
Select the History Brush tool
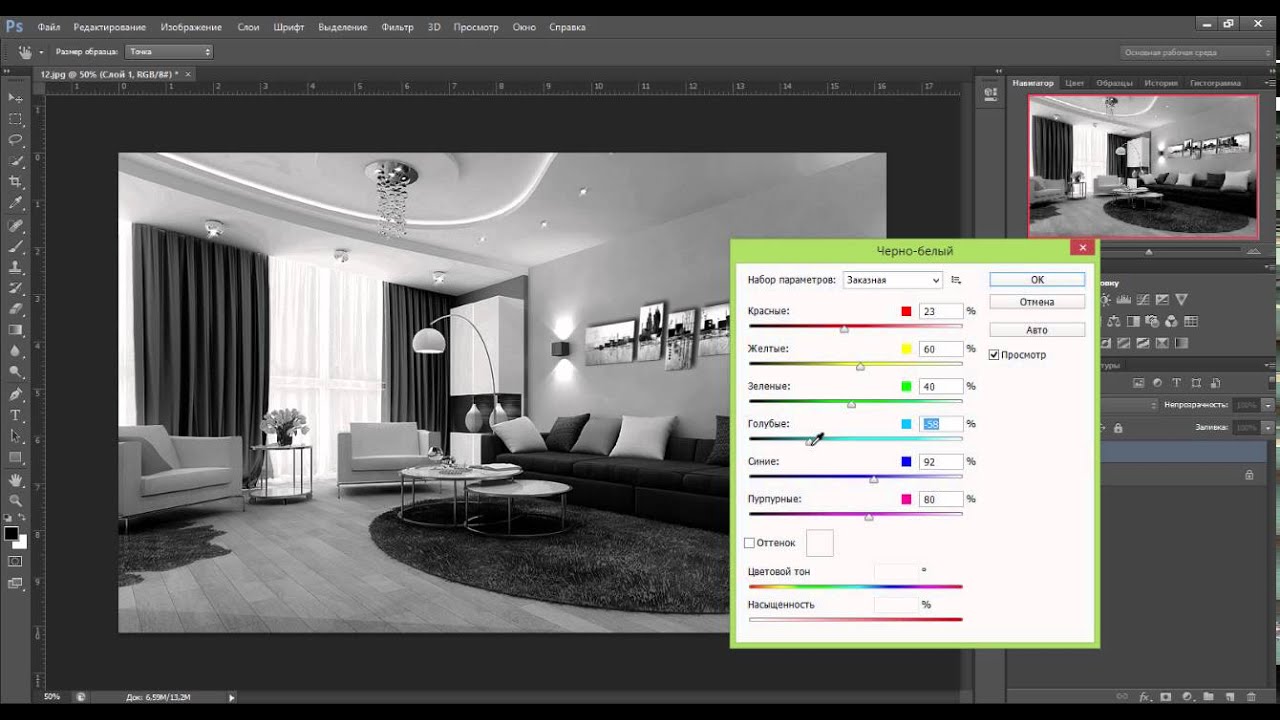click(15, 288)
